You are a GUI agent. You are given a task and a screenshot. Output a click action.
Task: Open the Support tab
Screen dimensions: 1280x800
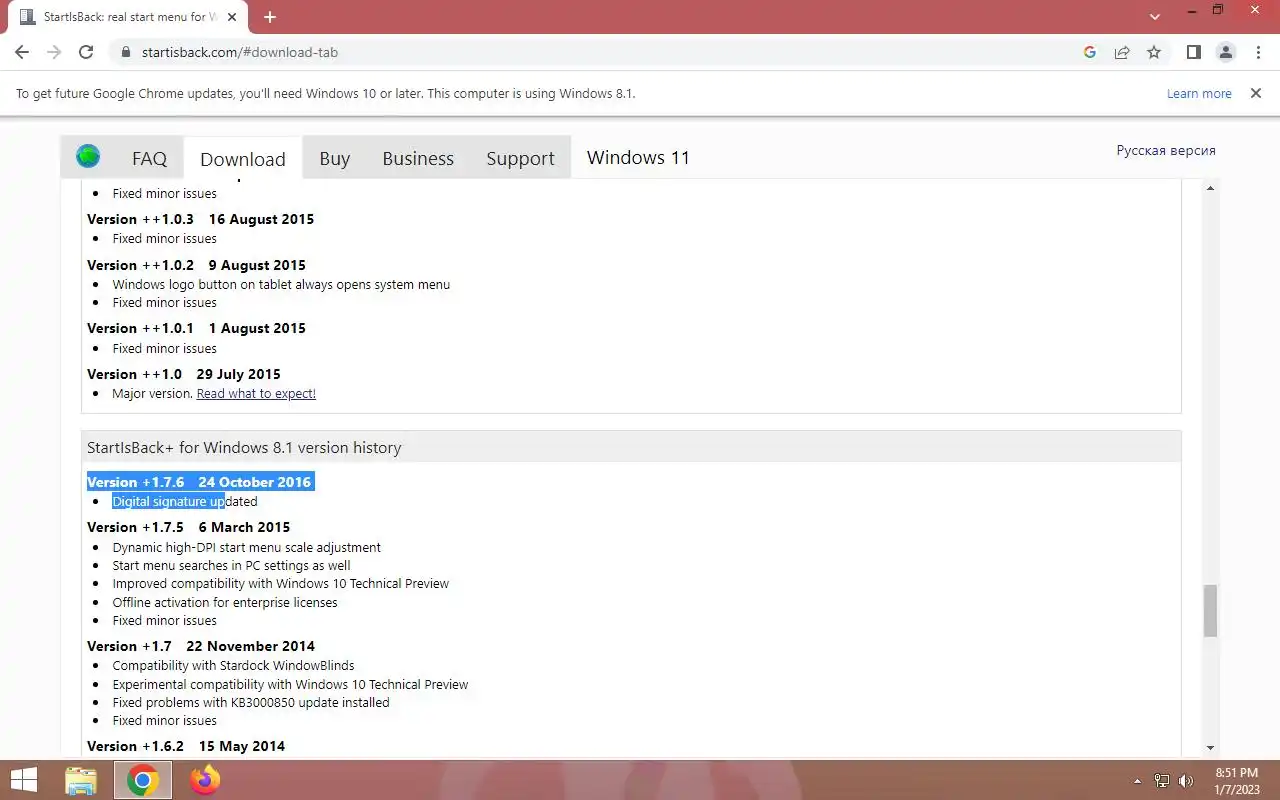pos(520,158)
